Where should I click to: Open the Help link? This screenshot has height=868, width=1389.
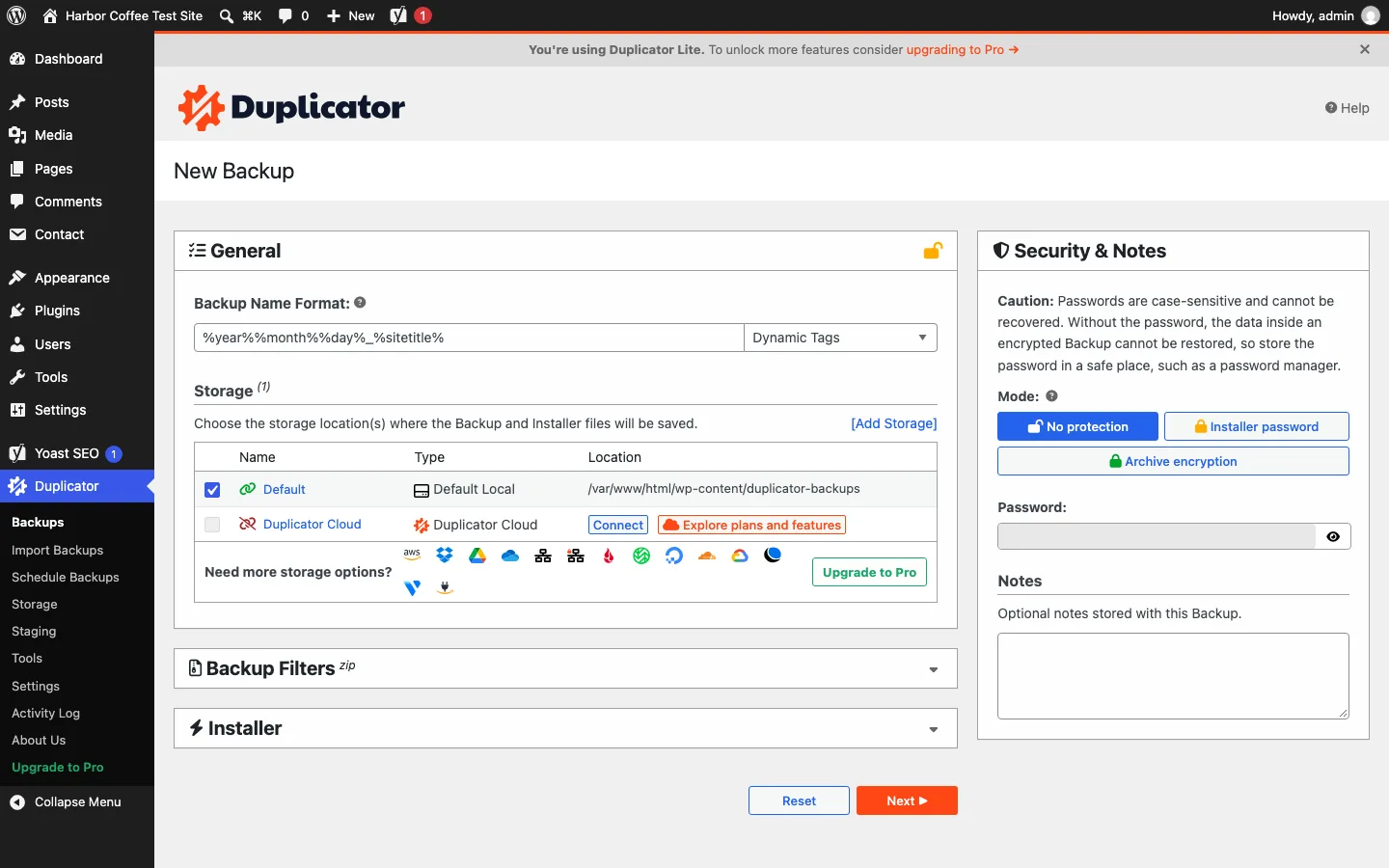[1348, 108]
